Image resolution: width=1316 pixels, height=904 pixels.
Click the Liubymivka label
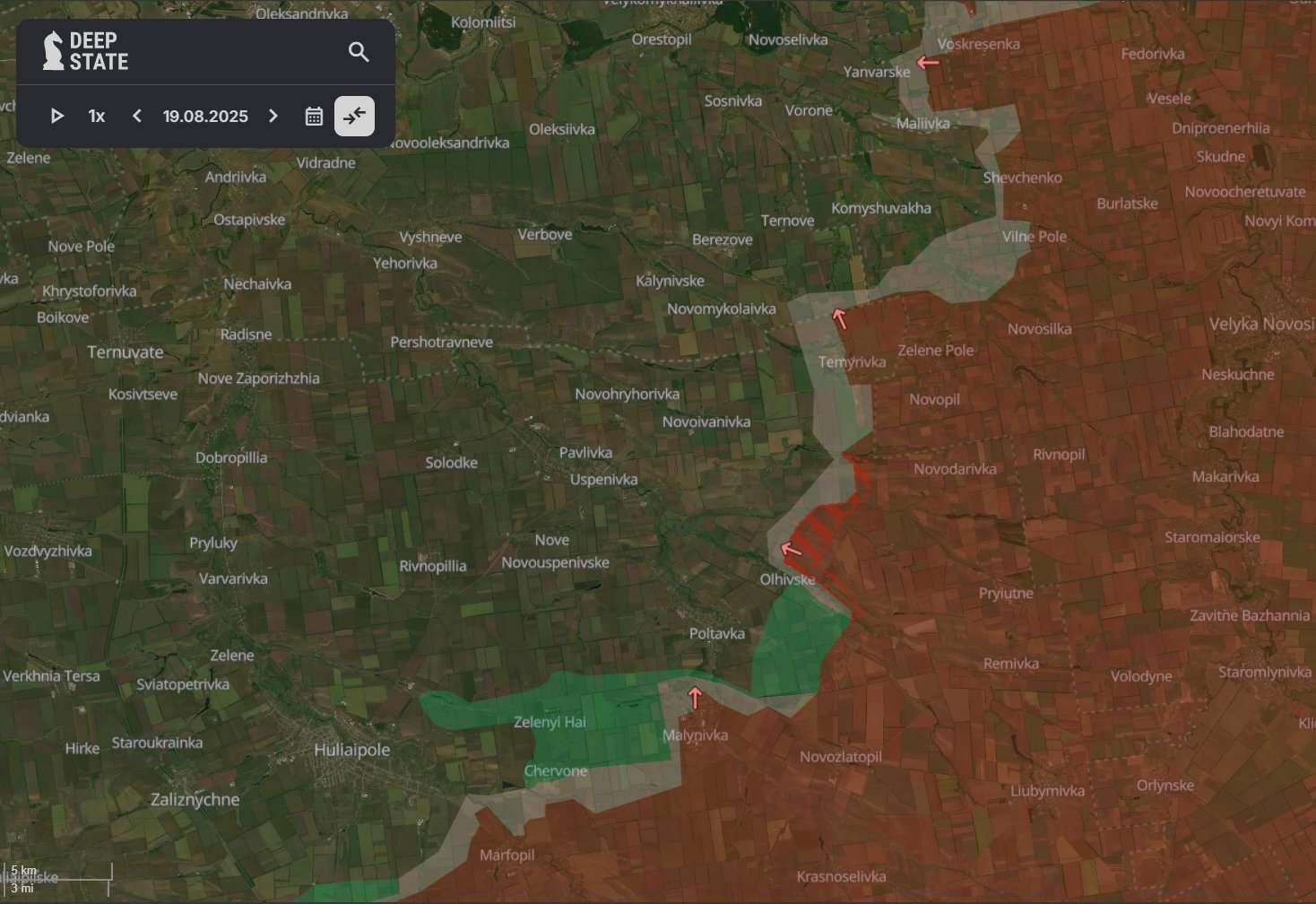coord(1047,791)
